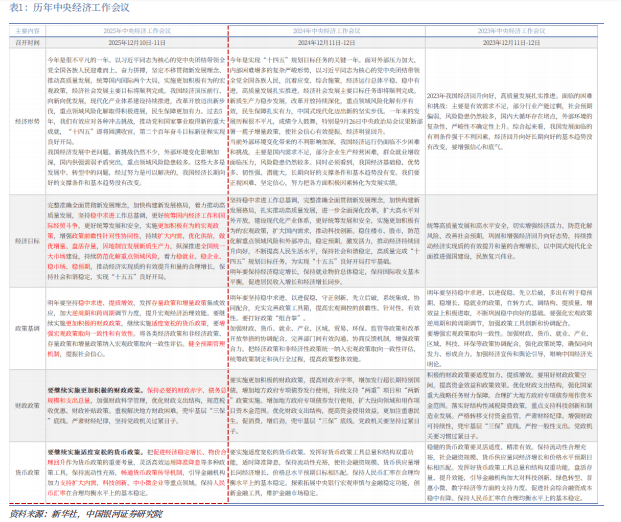Screen dimensions: 621x522
Task: Select the 经济目标 row label
Action: [27, 241]
